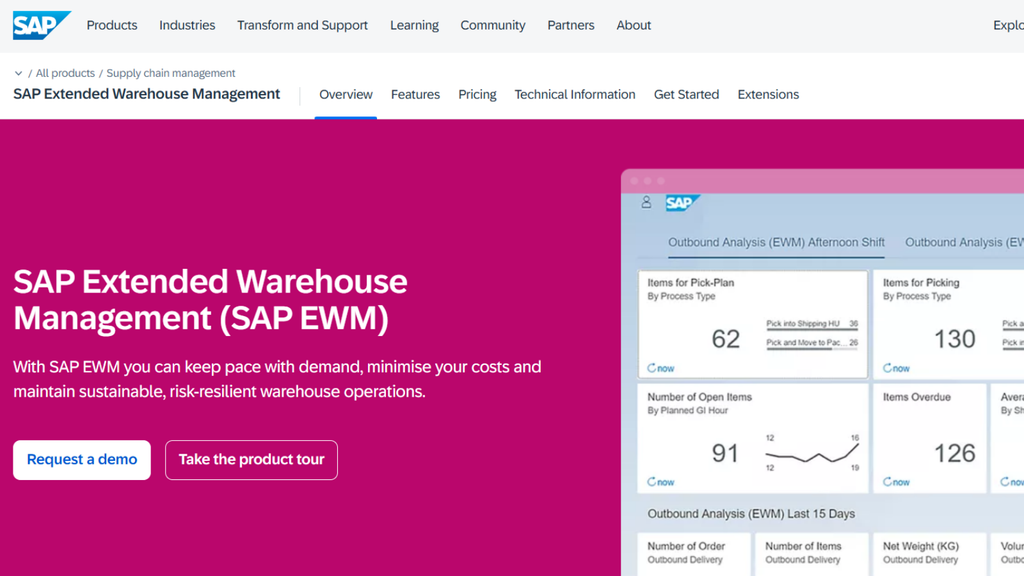Click the SAP logo inside dashboard preview
The height and width of the screenshot is (576, 1024).
682,203
